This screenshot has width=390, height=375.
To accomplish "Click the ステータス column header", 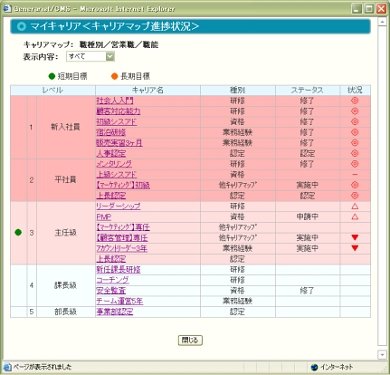I will (x=307, y=90).
